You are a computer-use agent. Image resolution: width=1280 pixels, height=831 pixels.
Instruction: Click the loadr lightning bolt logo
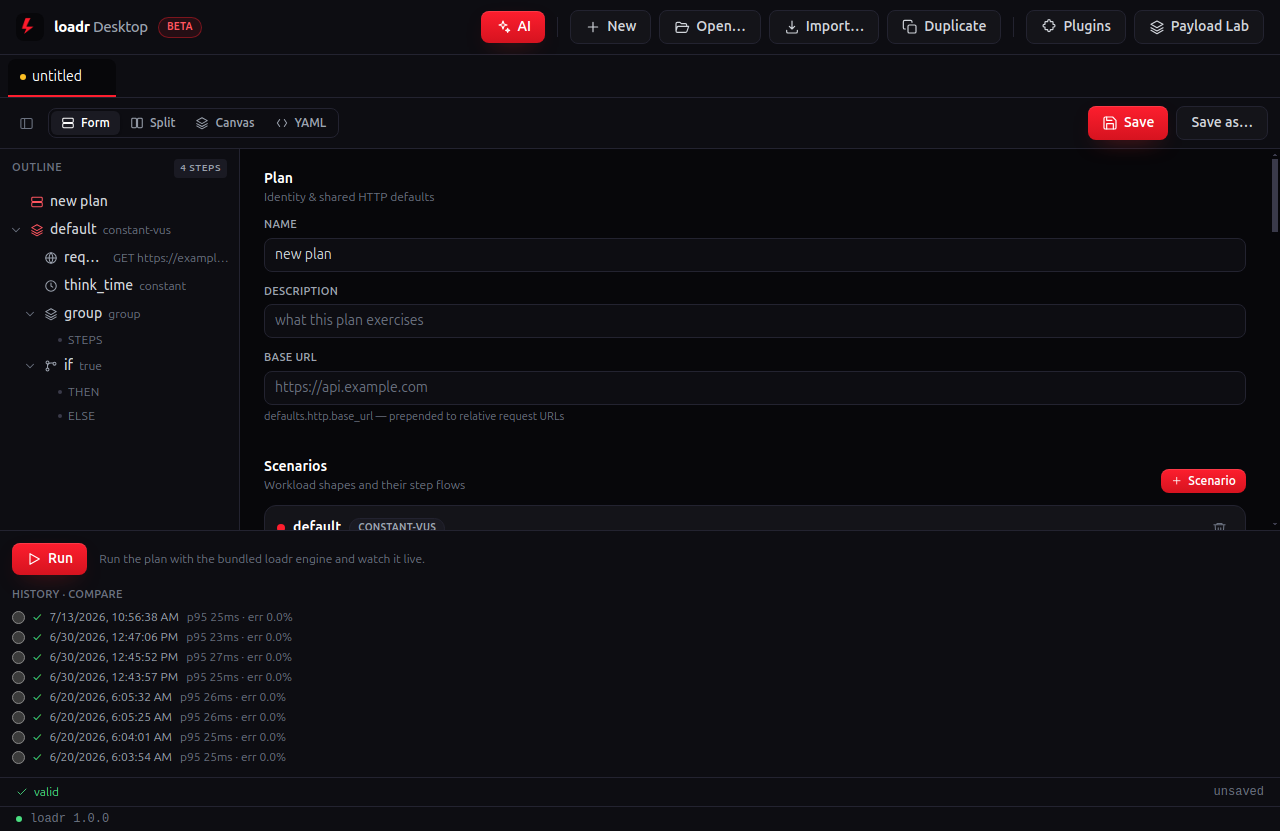[29, 27]
